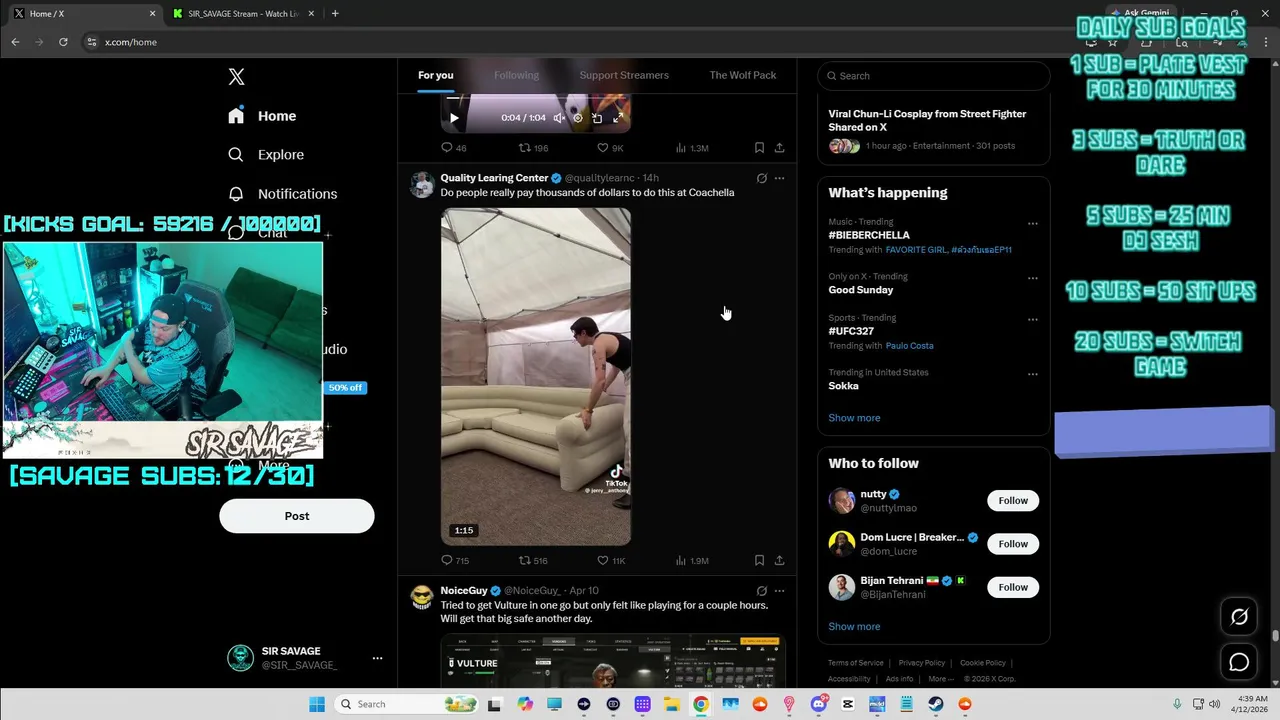The width and height of the screenshot is (1280, 720).
Task: Share the top video post
Action: tap(779, 148)
